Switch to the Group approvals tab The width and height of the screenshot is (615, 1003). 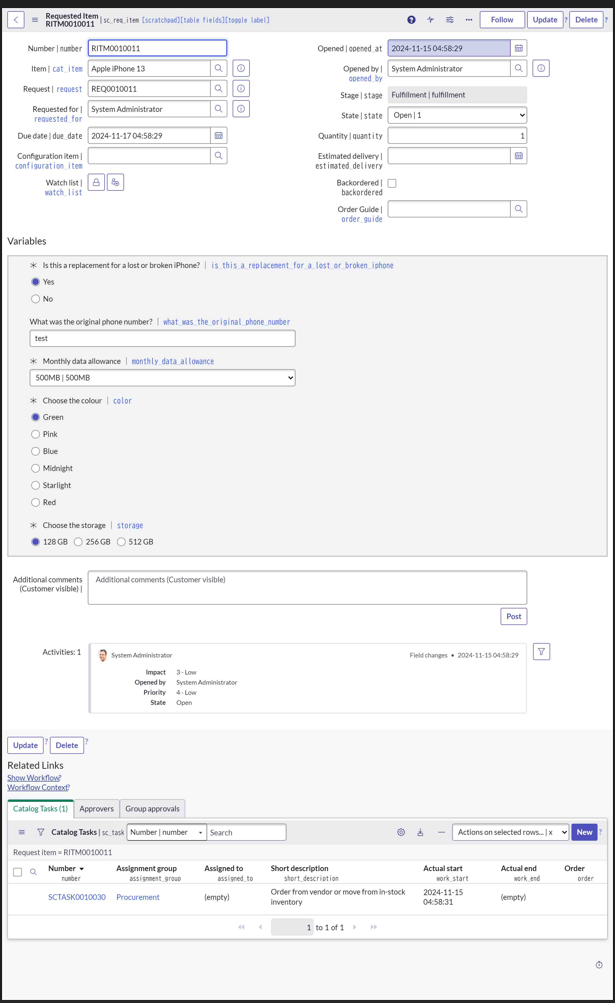coord(152,808)
